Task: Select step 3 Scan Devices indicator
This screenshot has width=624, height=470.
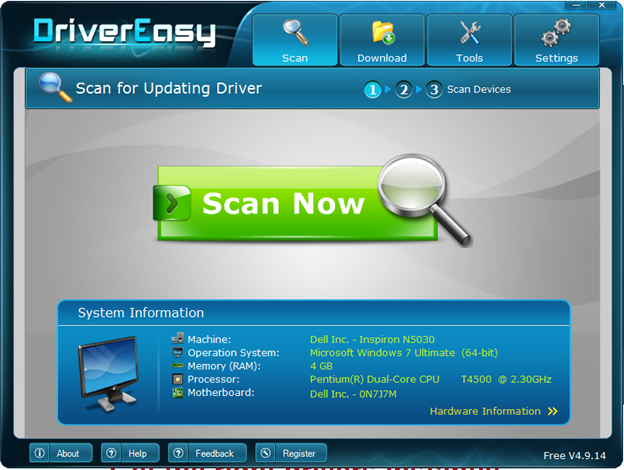Action: (x=434, y=90)
